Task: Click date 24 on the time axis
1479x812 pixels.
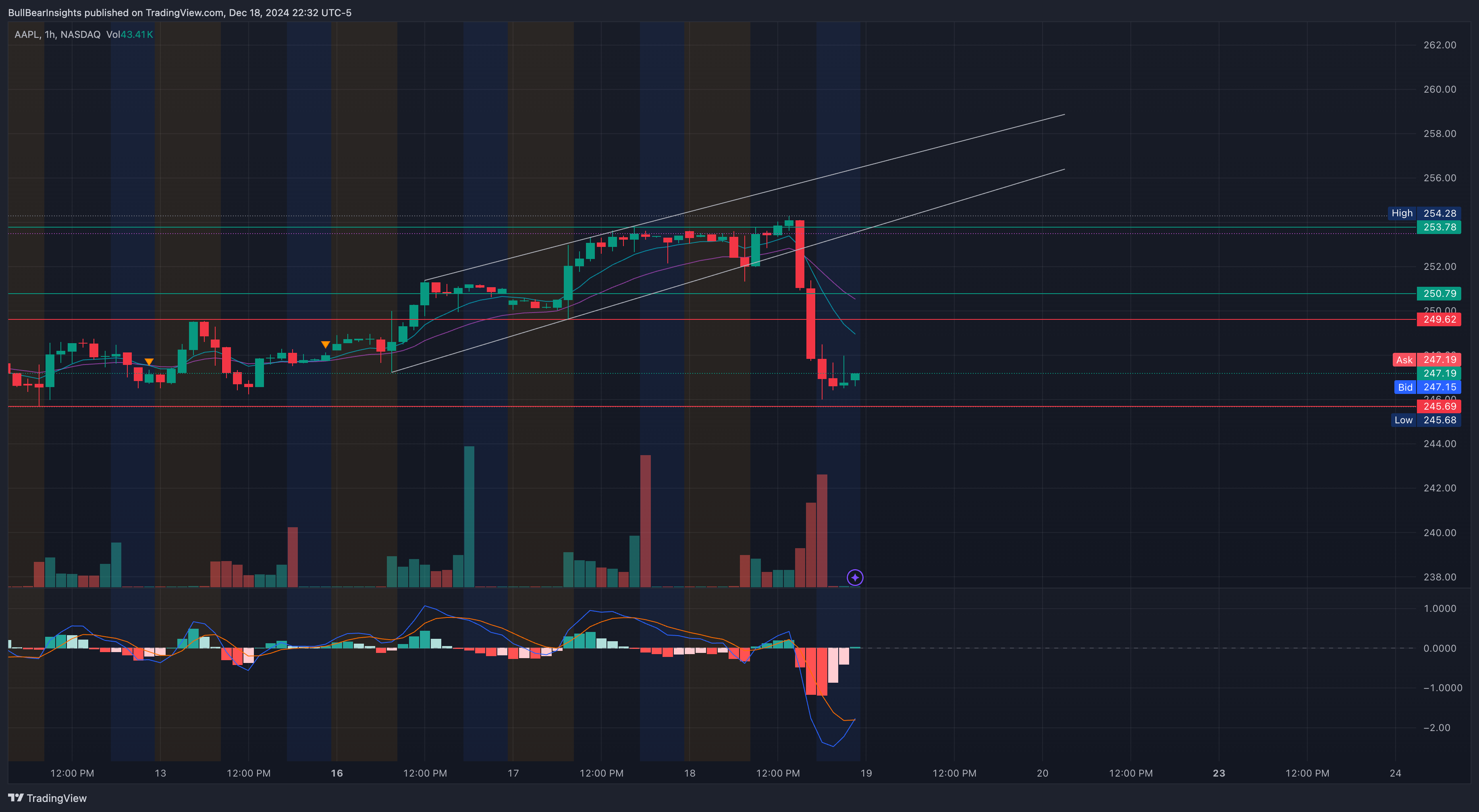Action: pos(1395,774)
